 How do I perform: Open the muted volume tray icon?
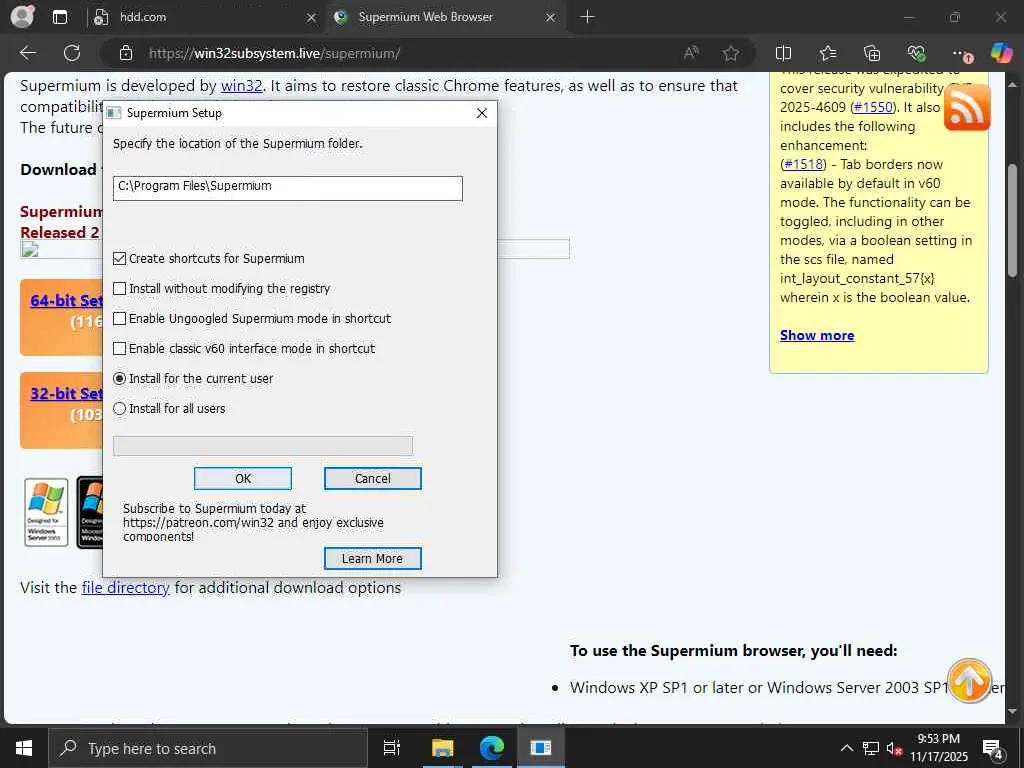[x=894, y=748]
